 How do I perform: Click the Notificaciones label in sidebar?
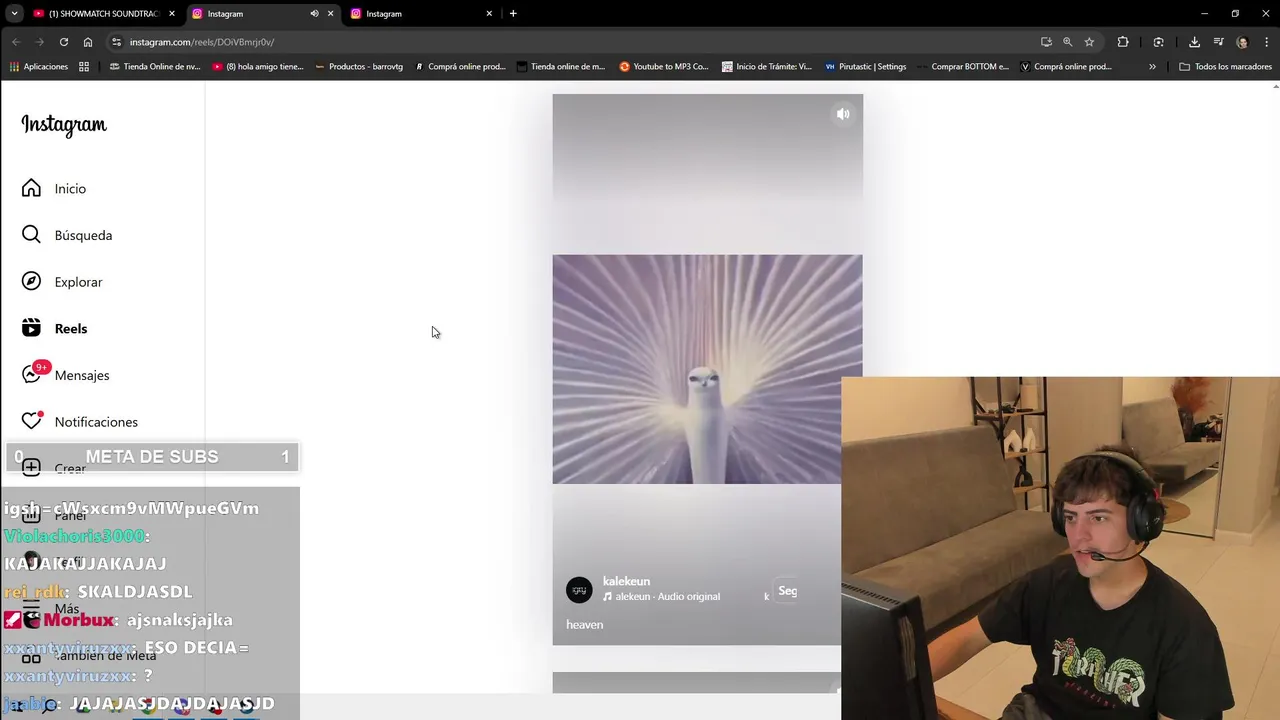[96, 422]
